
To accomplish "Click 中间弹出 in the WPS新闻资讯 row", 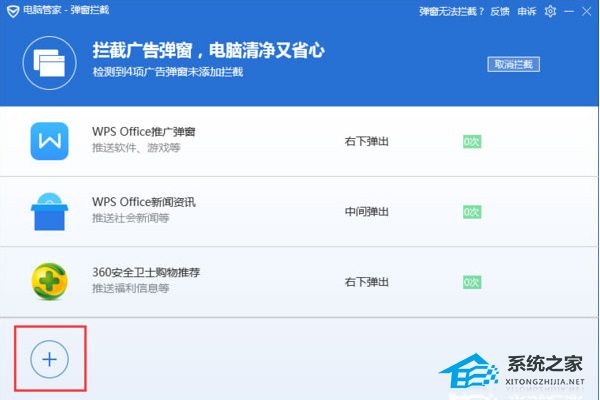I will [367, 211].
